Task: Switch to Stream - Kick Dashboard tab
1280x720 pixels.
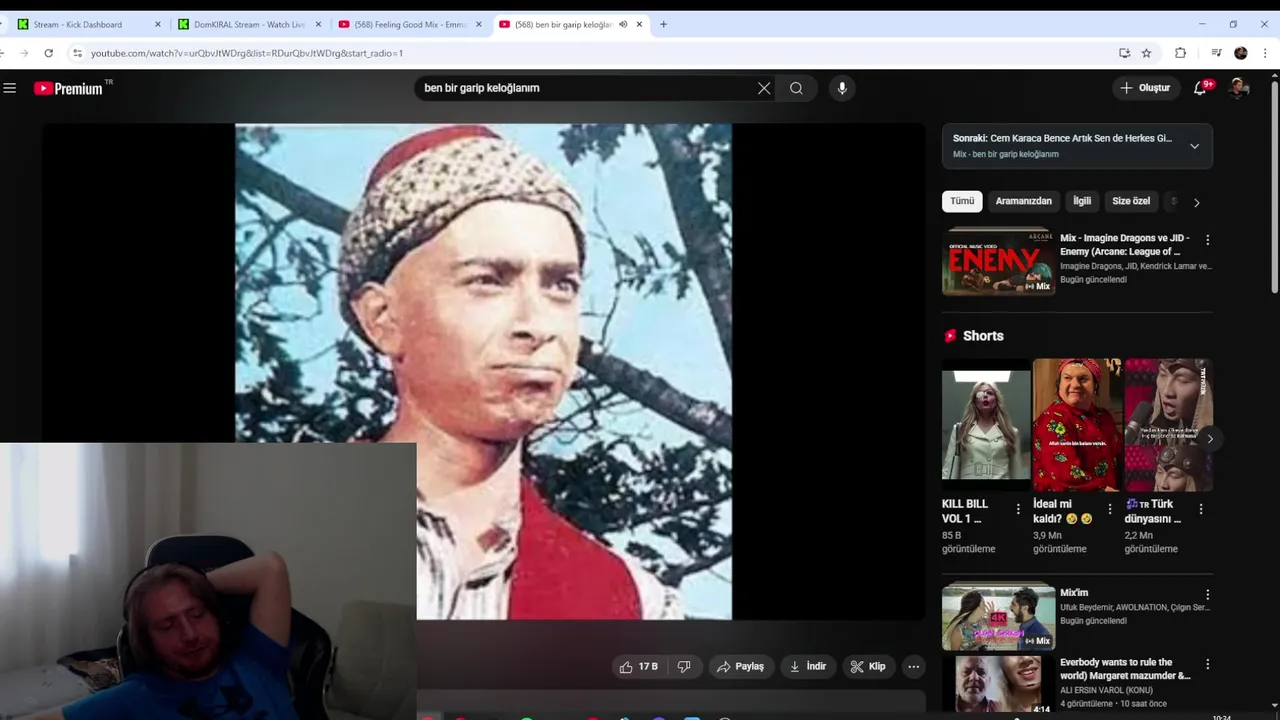Action: tap(77, 24)
